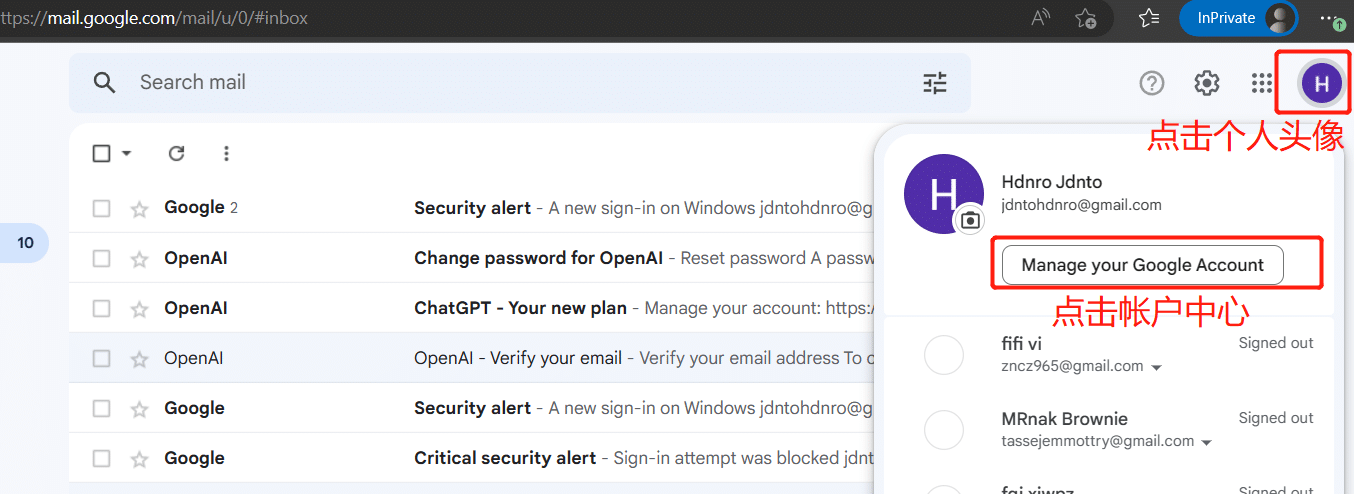Screen dimensions: 1354x494
Task: Tick the select-all checkbox in the toolbar
Action: 101,153
